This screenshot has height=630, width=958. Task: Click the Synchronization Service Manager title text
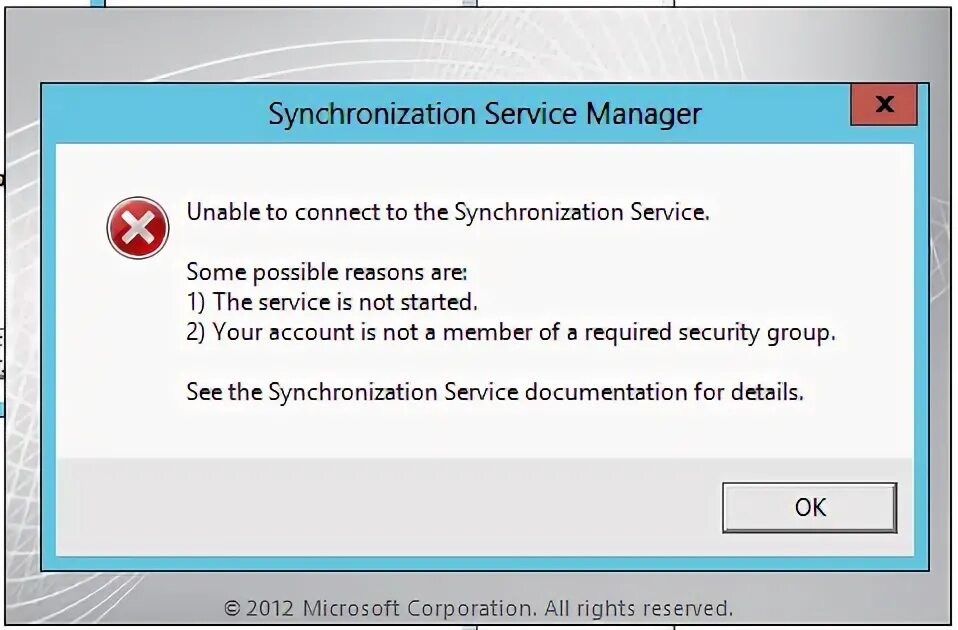[484, 113]
